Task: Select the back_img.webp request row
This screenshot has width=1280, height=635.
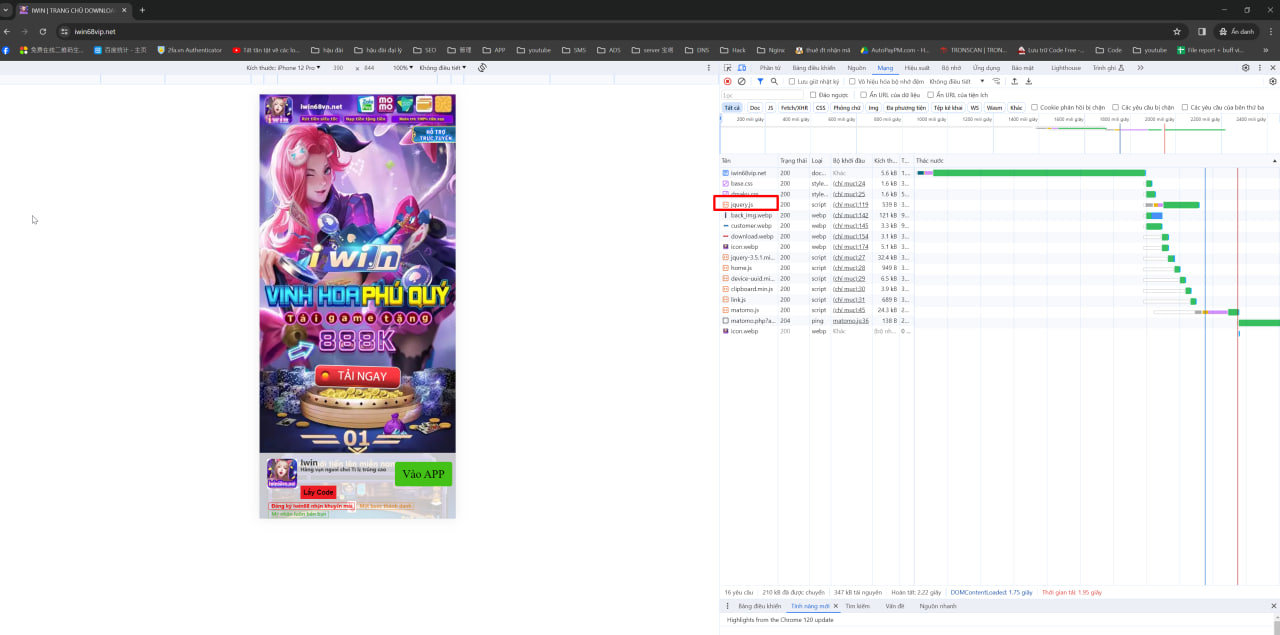Action: tap(998, 215)
